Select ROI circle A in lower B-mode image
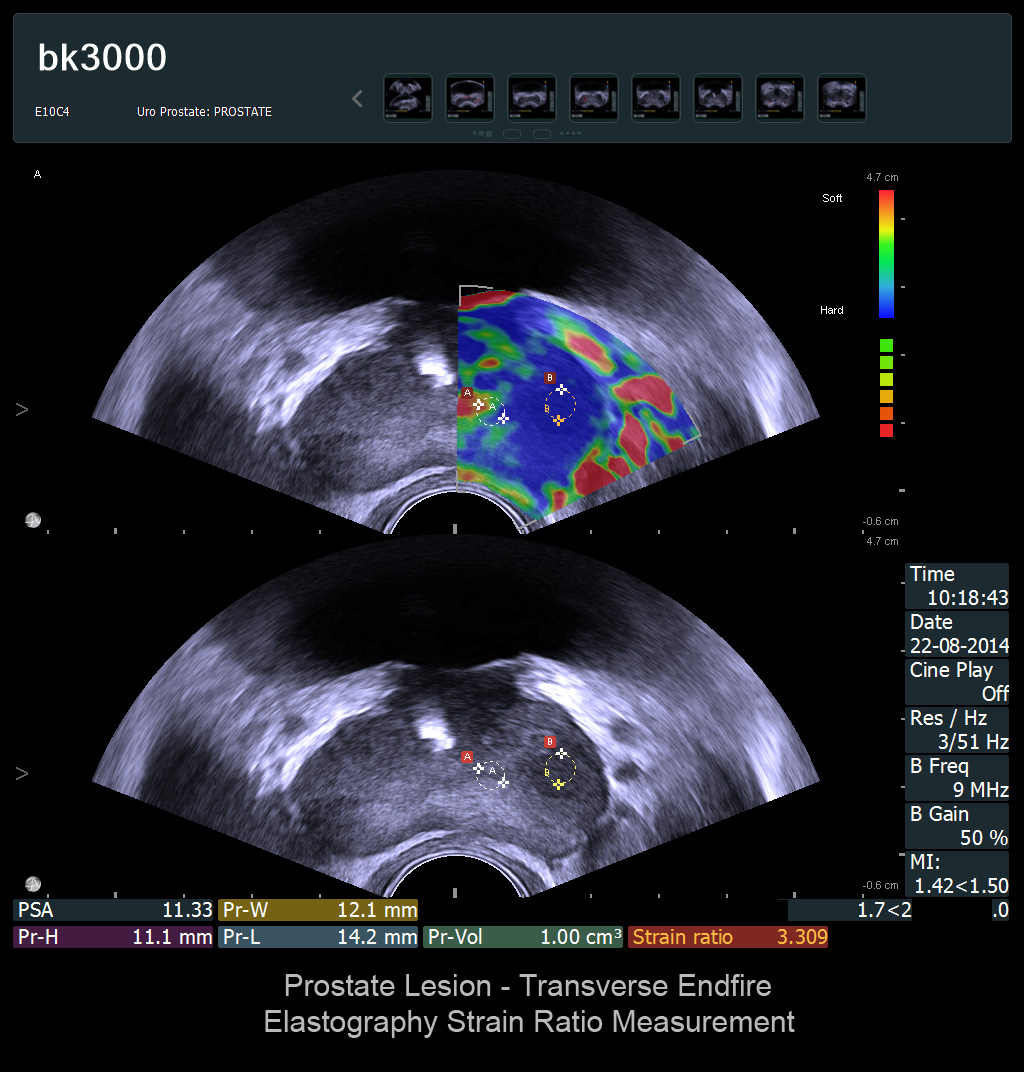The width and height of the screenshot is (1024, 1072). tap(491, 775)
